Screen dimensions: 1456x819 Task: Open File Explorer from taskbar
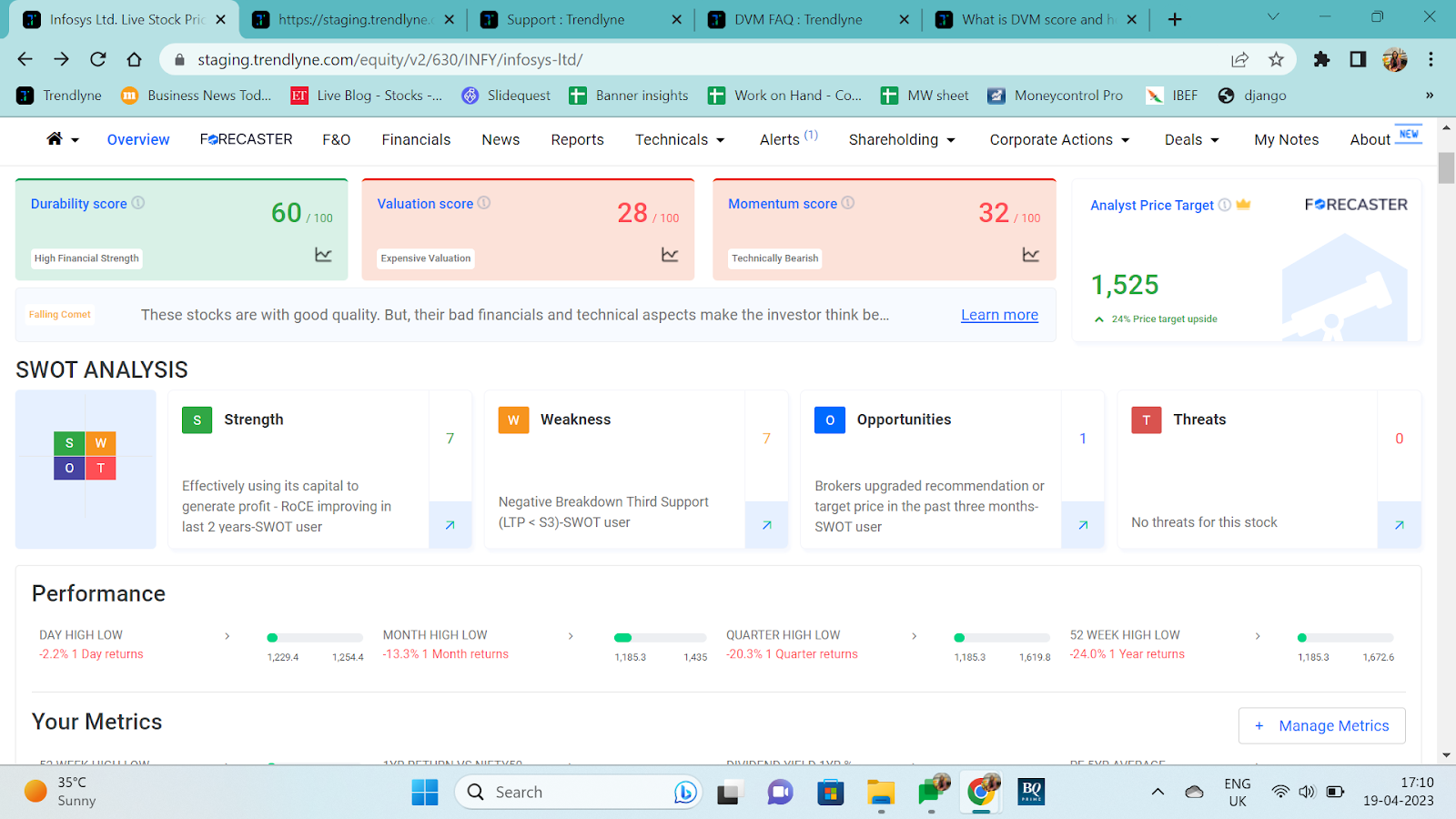coord(881,792)
